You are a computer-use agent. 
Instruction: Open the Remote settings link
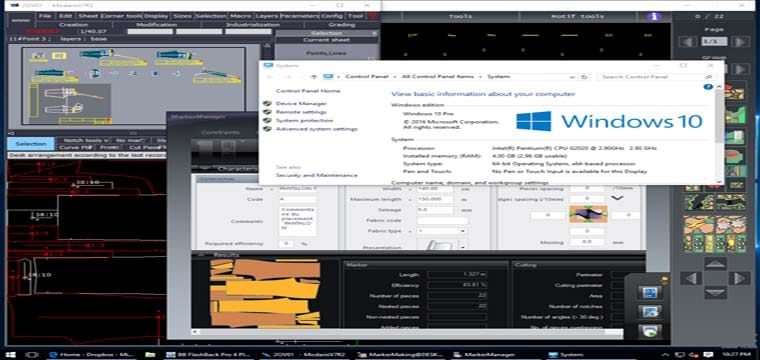click(301, 112)
